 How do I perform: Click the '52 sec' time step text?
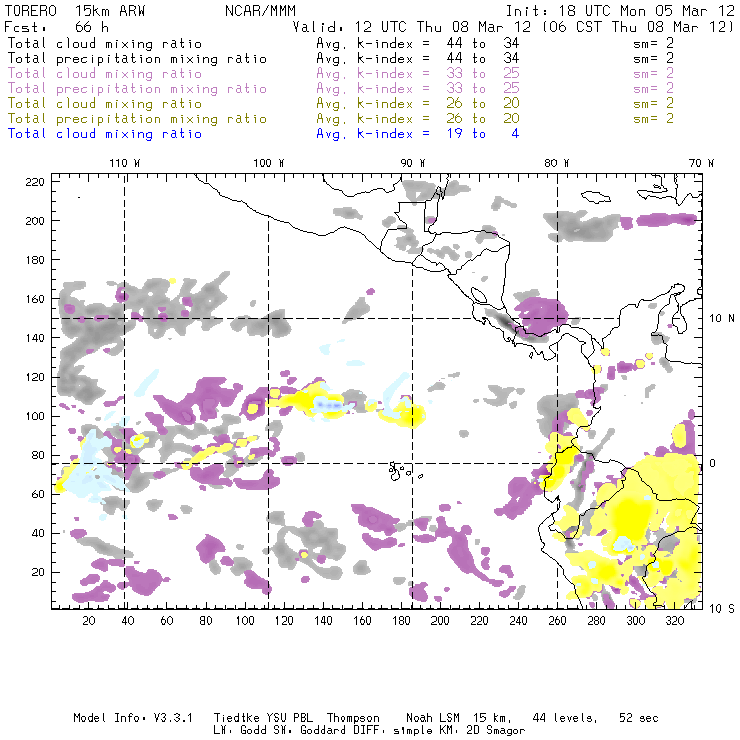click(x=639, y=718)
